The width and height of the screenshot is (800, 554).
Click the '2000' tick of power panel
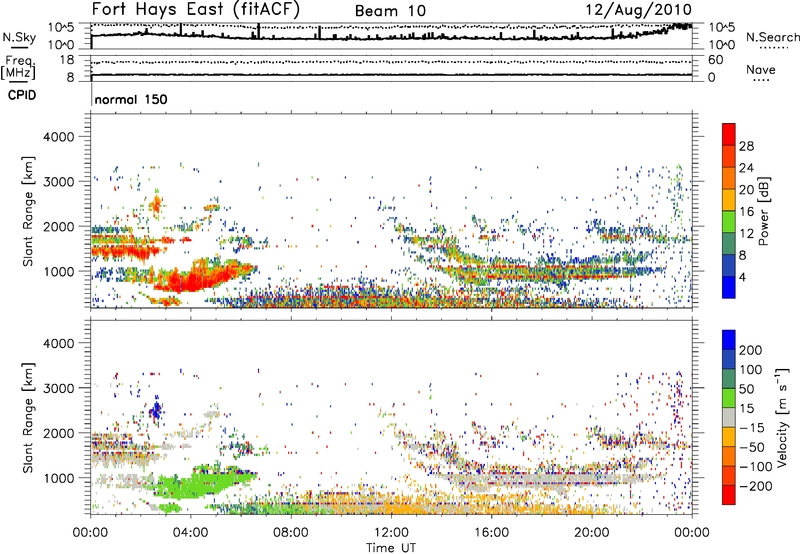coord(58,226)
